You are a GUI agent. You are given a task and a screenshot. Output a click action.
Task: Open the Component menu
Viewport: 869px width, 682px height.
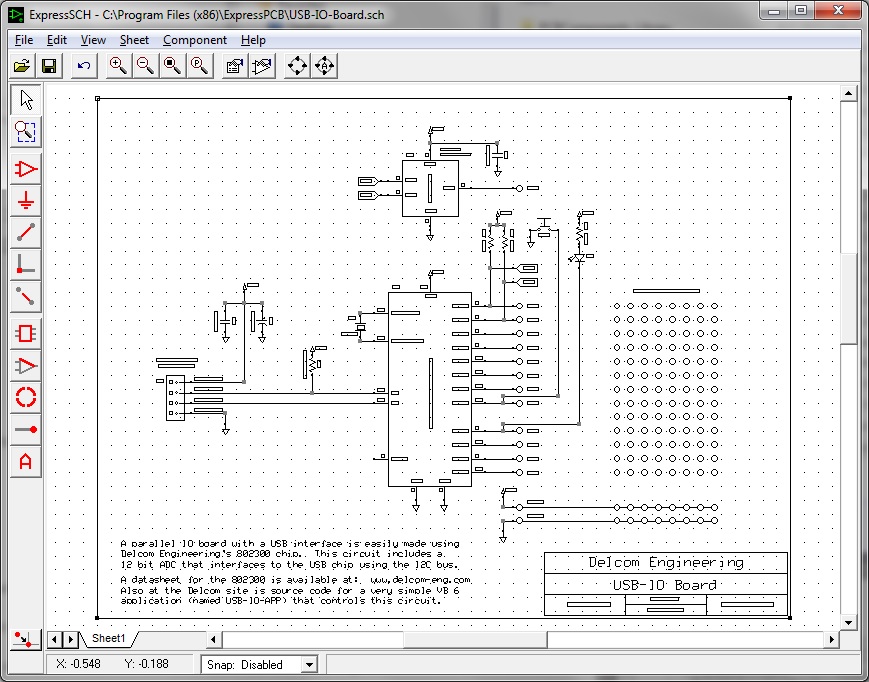point(195,40)
